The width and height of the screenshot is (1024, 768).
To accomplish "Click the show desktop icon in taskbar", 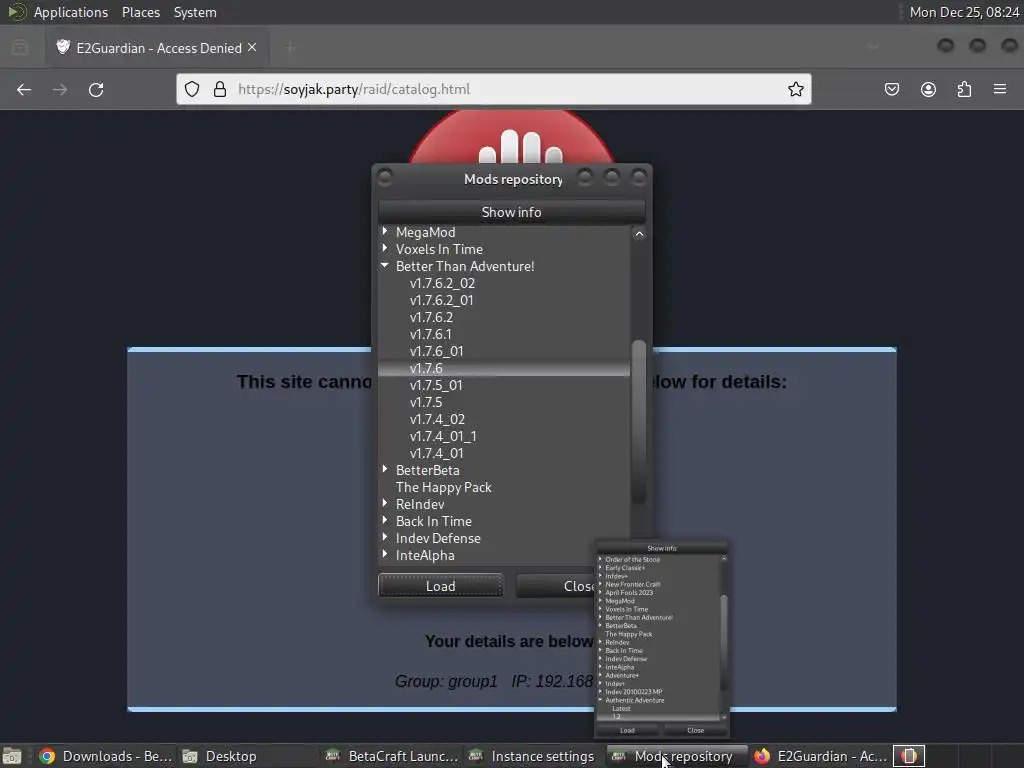I will coord(12,756).
